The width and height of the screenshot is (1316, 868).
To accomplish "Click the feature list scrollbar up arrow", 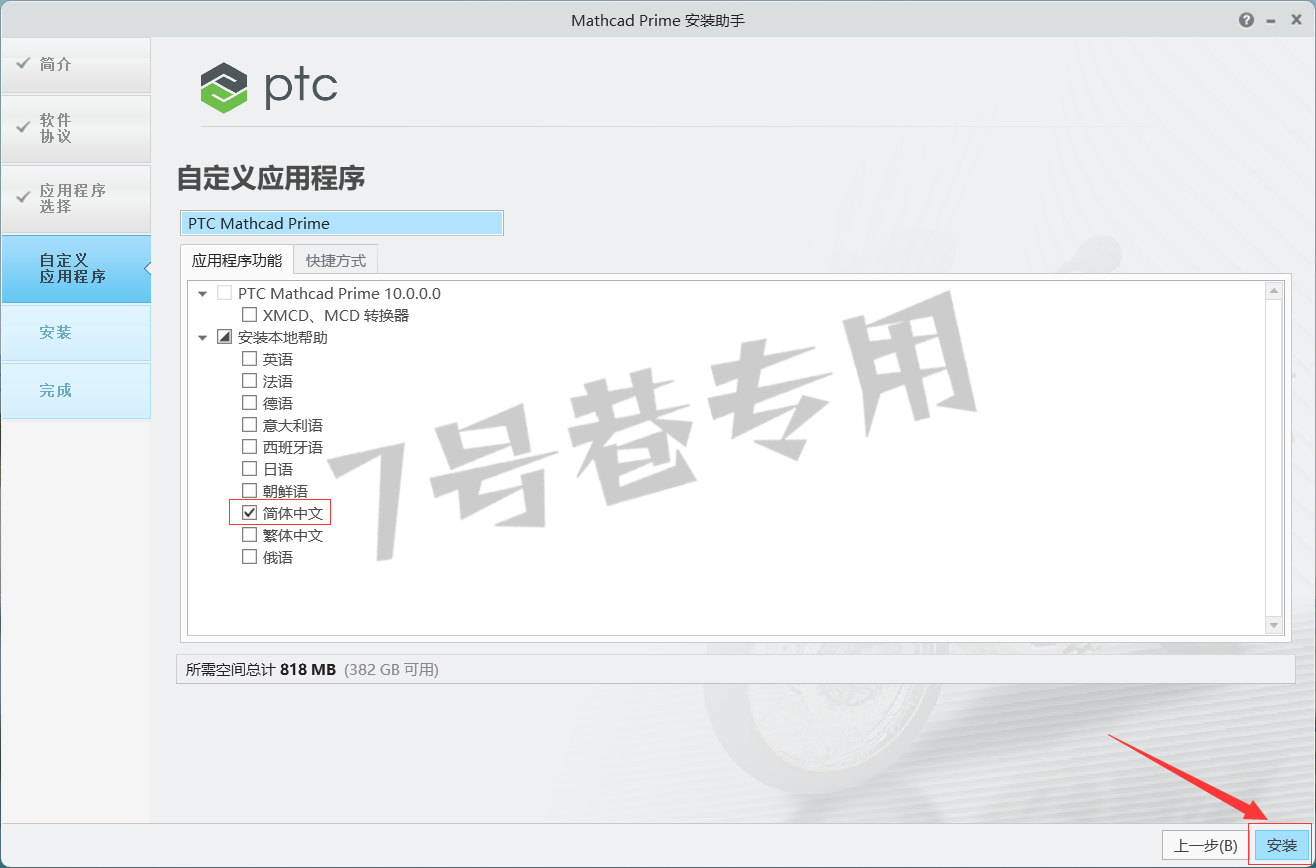I will tap(1274, 291).
